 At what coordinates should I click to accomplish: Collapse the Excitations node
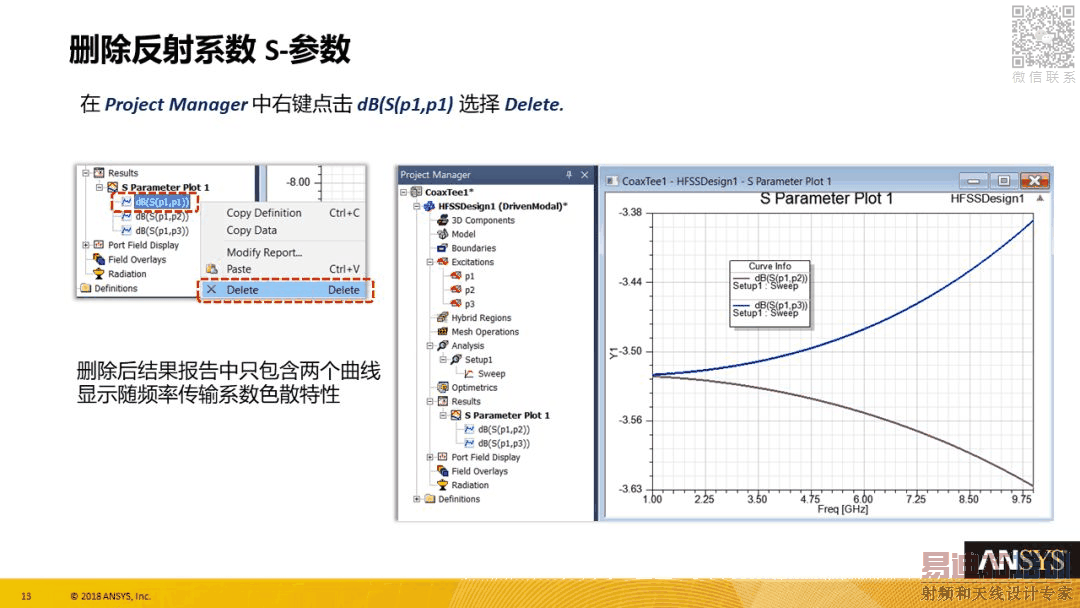pos(430,262)
